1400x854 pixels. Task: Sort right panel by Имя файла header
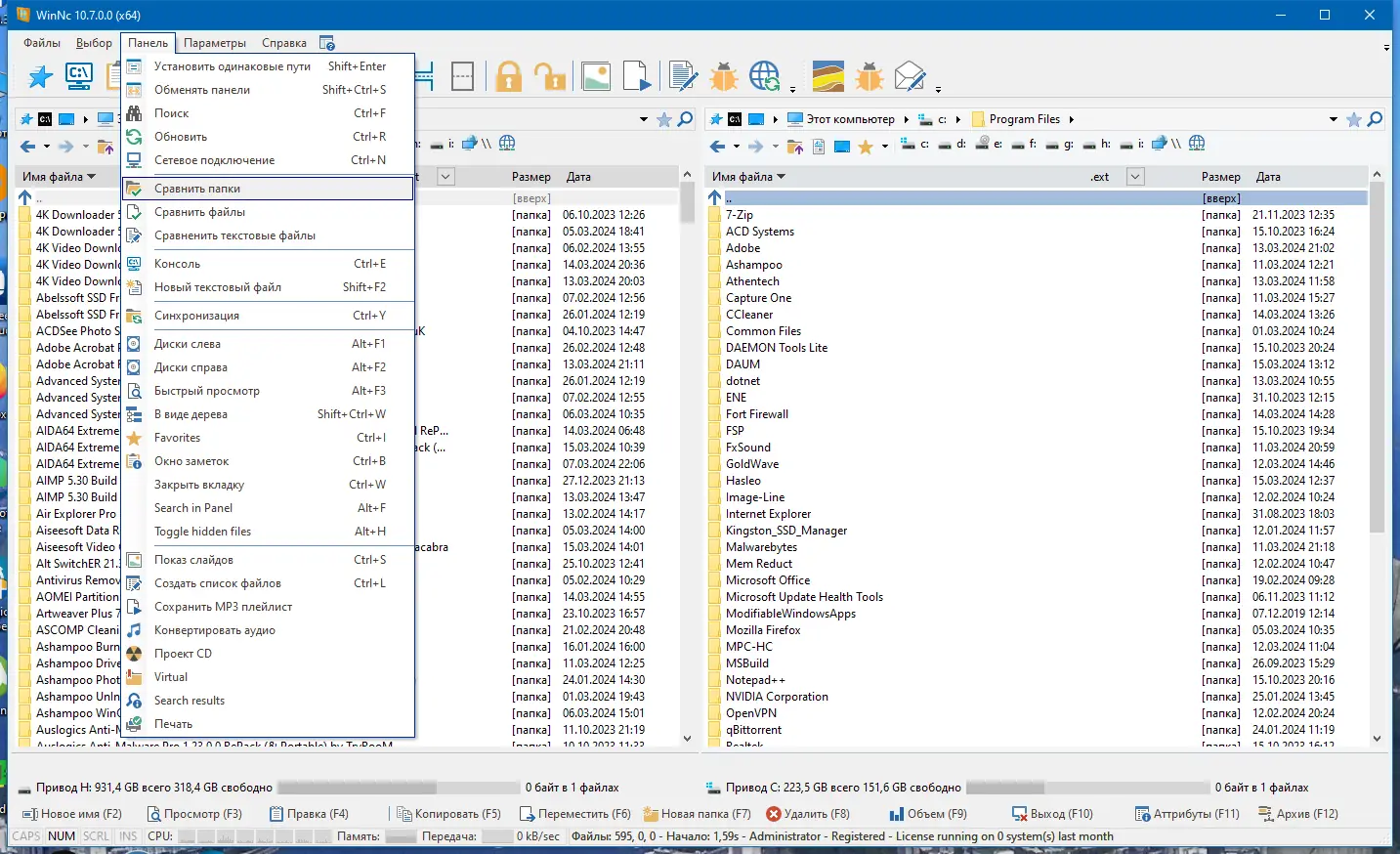coord(748,177)
